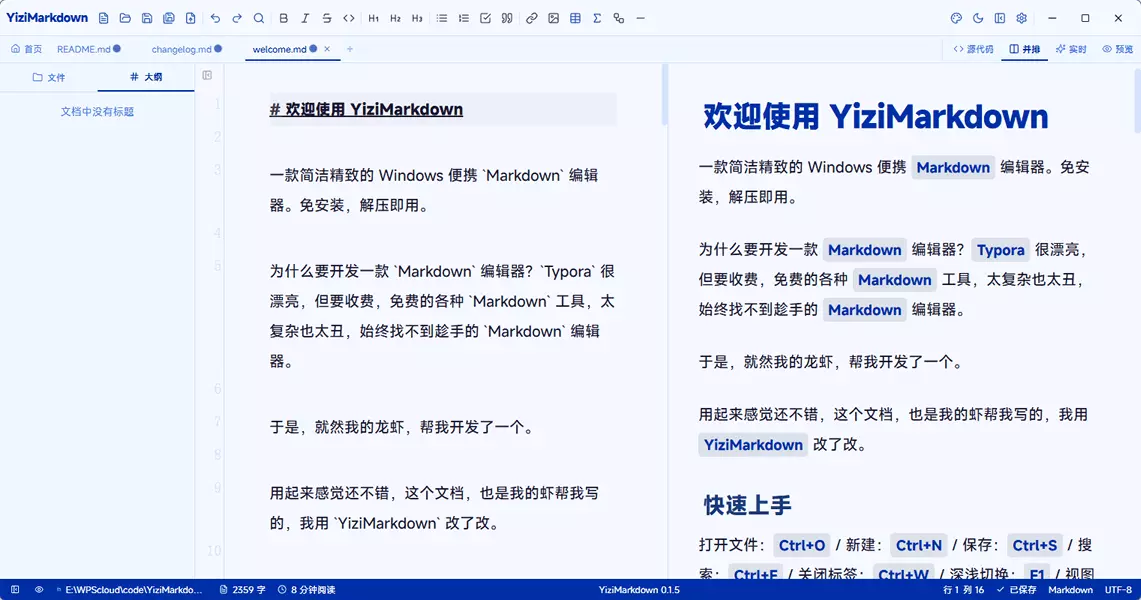Viewport: 1141px width, 600px height.
Task: Click the 8 分钟阅读 reading time
Action: (x=307, y=590)
